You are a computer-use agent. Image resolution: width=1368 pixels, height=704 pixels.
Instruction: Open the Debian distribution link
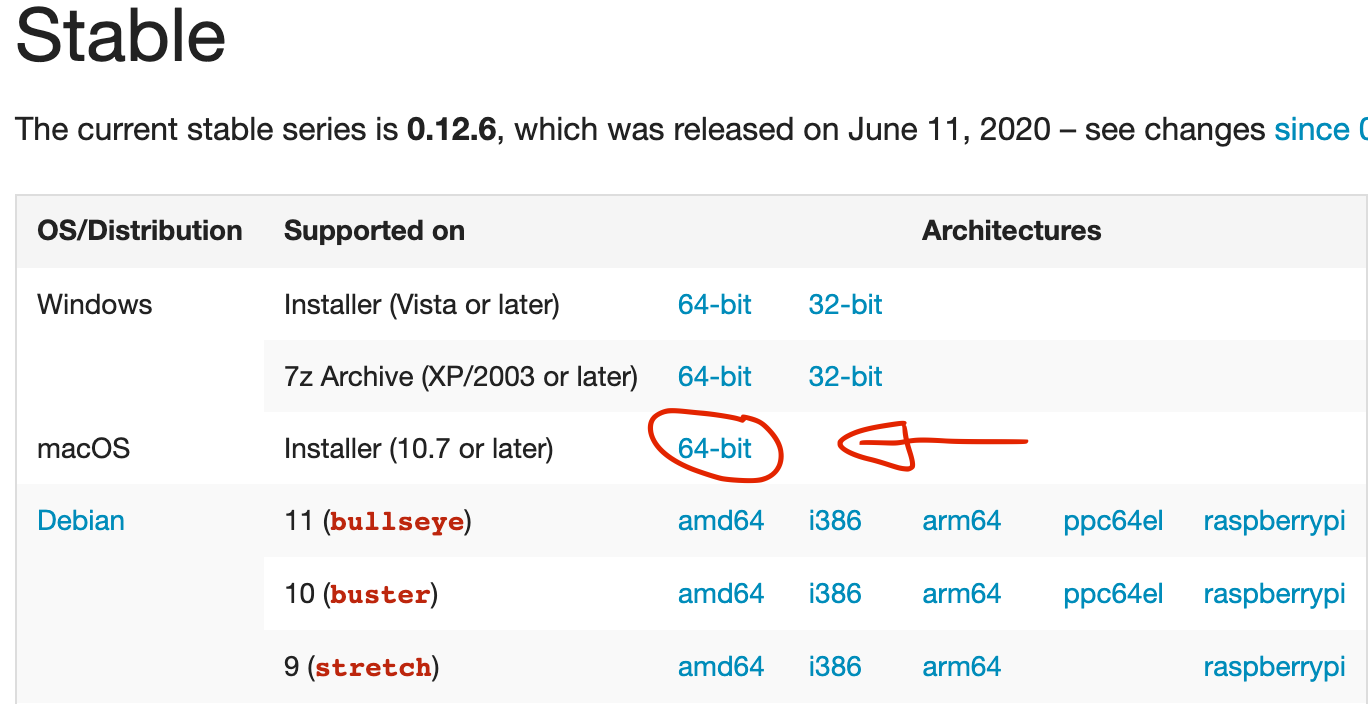[x=81, y=520]
